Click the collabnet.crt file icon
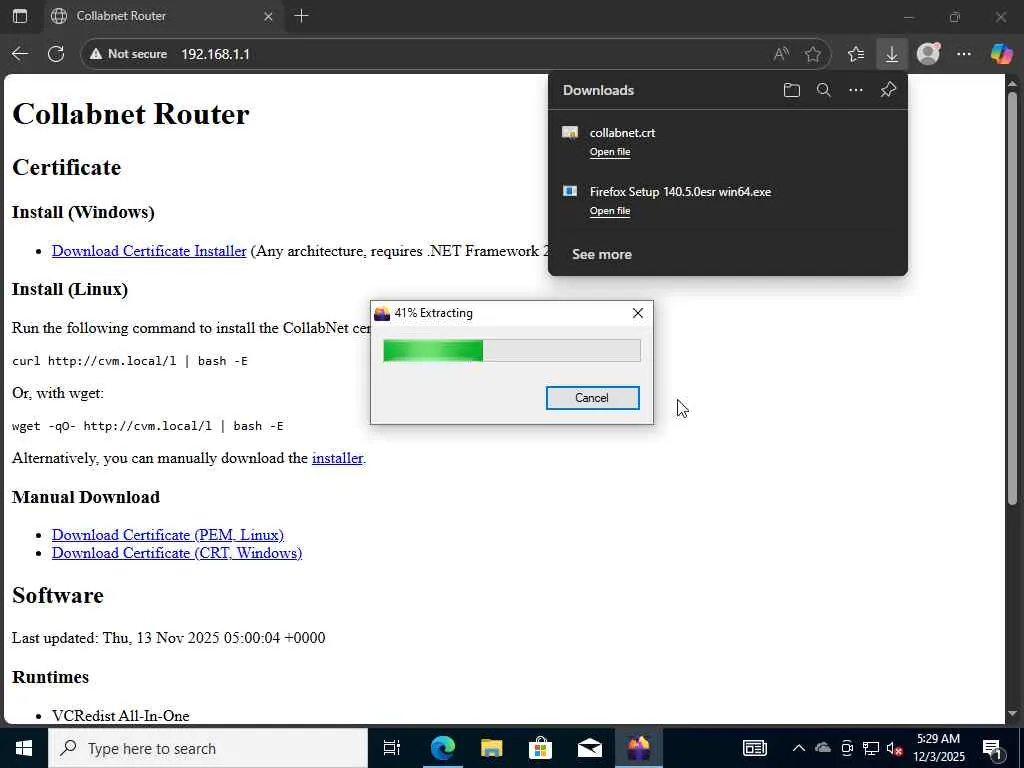 (570, 133)
